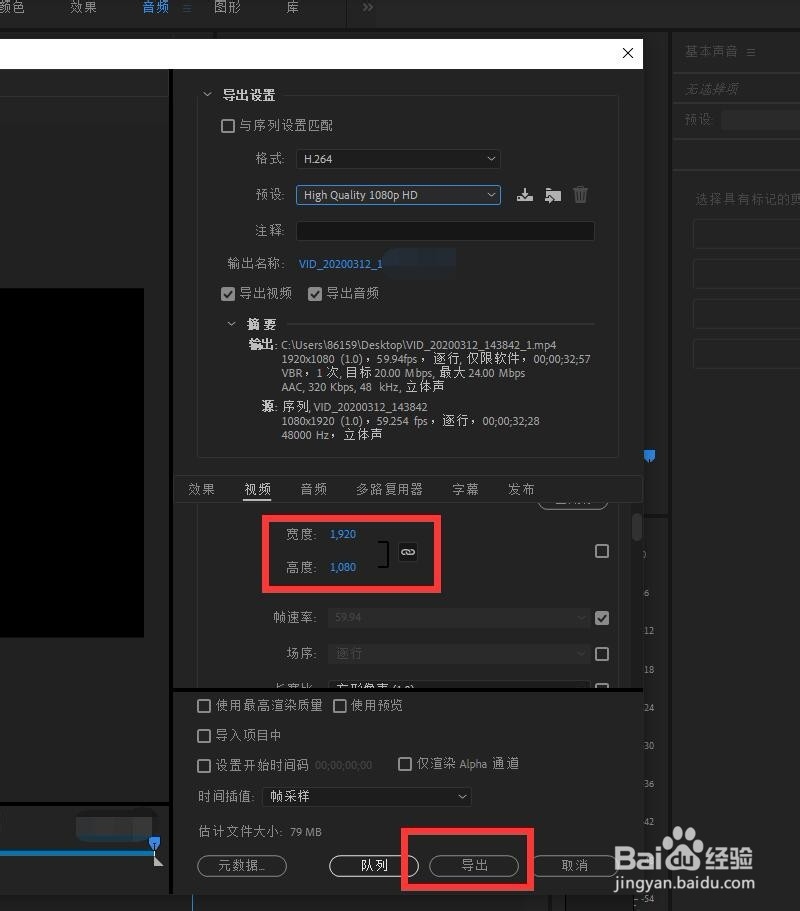Open the 预设 dropdown in 基本声音 panel
Screen dimensions: 800x911
coord(760,120)
